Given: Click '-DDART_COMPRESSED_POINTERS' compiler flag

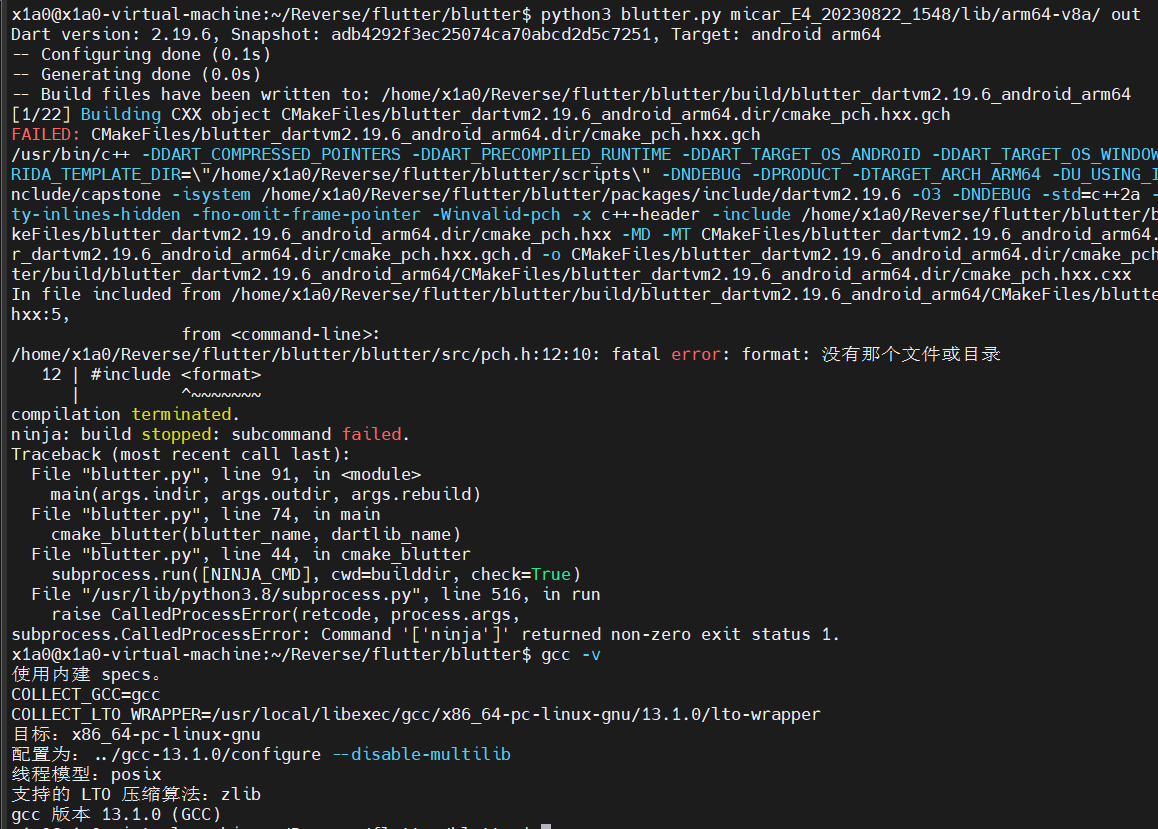Looking at the screenshot, I should (271, 154).
